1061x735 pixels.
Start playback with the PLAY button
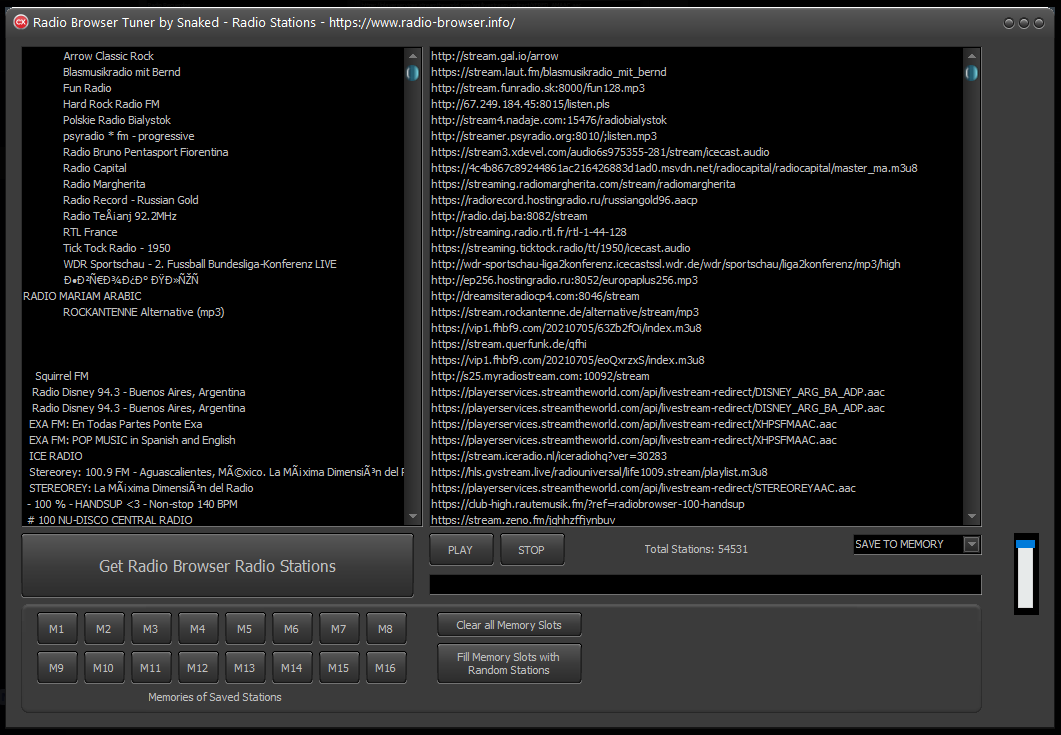(x=460, y=550)
